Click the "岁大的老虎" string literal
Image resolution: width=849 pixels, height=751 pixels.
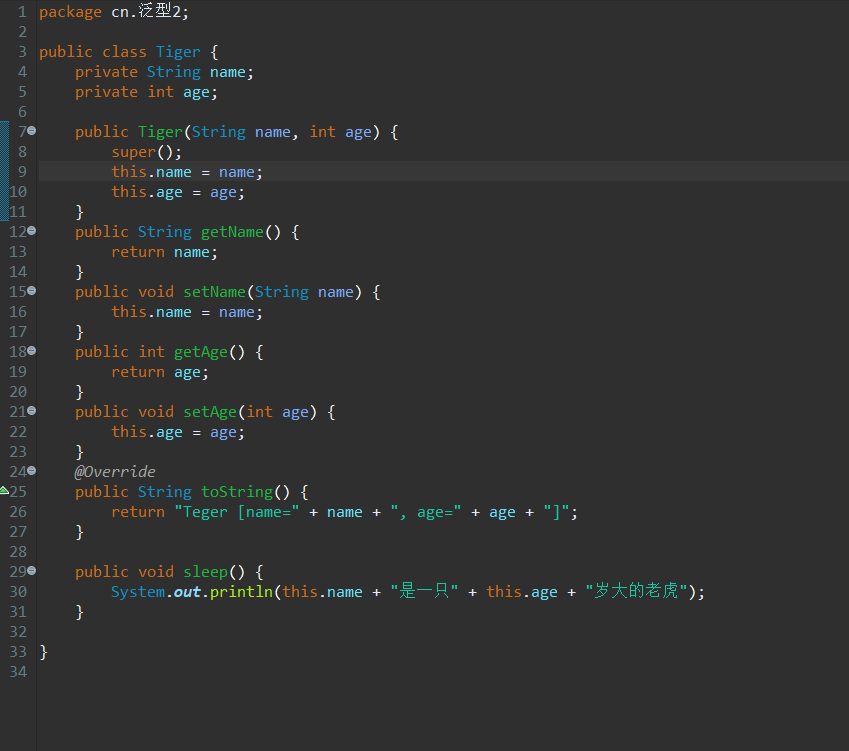coord(636,592)
